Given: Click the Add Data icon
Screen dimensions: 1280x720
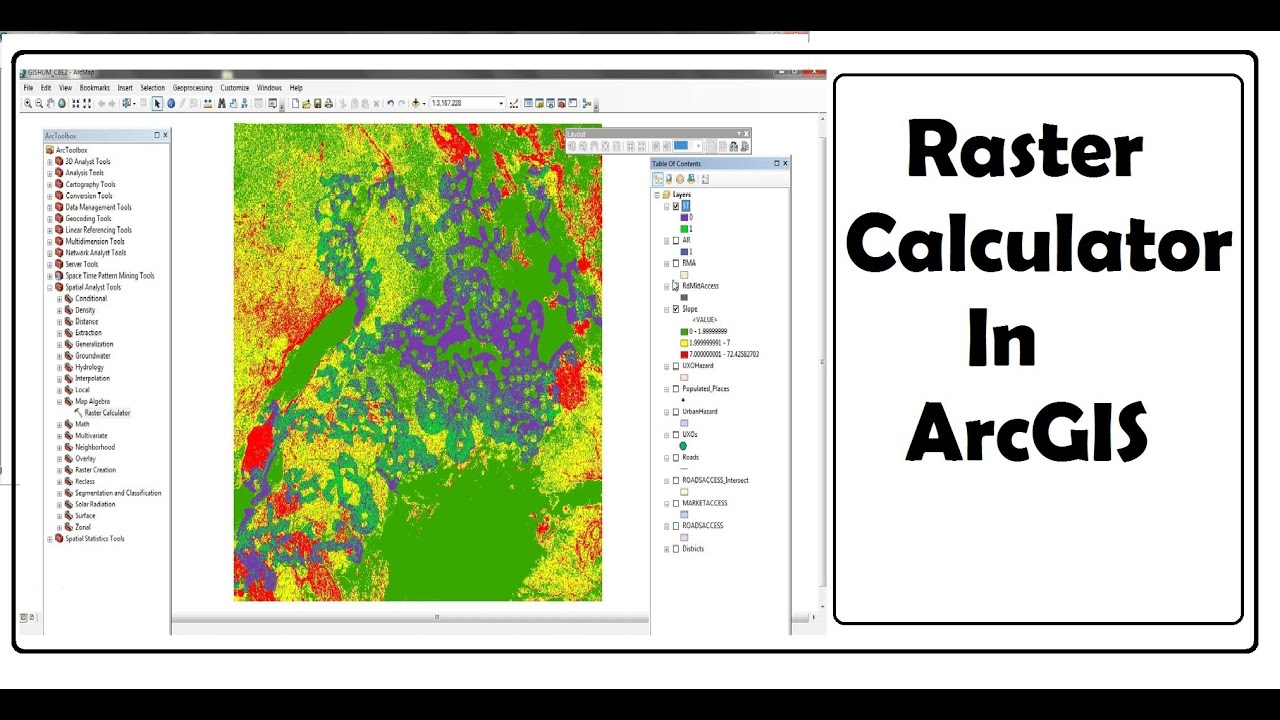Looking at the screenshot, I should point(415,103).
